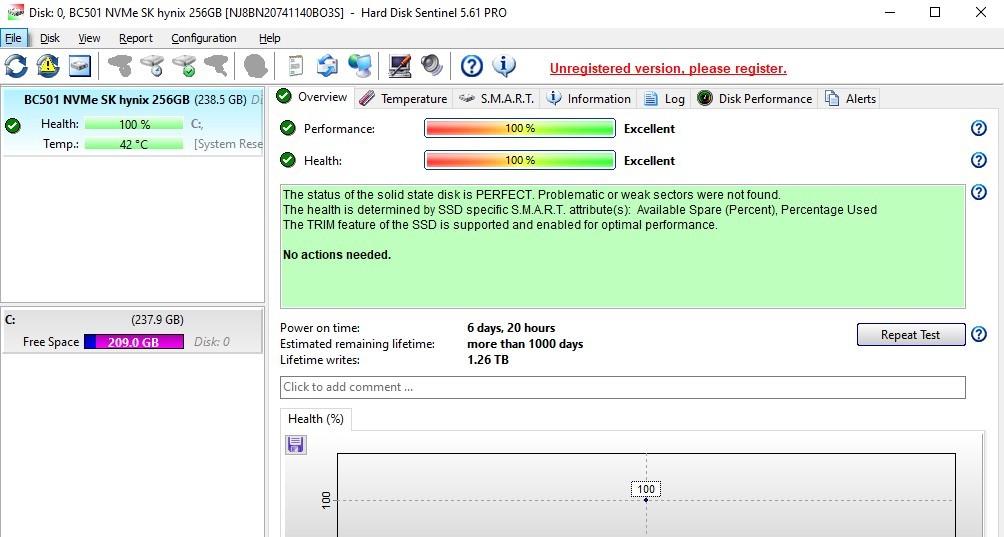This screenshot has height=537, width=1004.
Task: Open the Help menu
Action: point(270,38)
